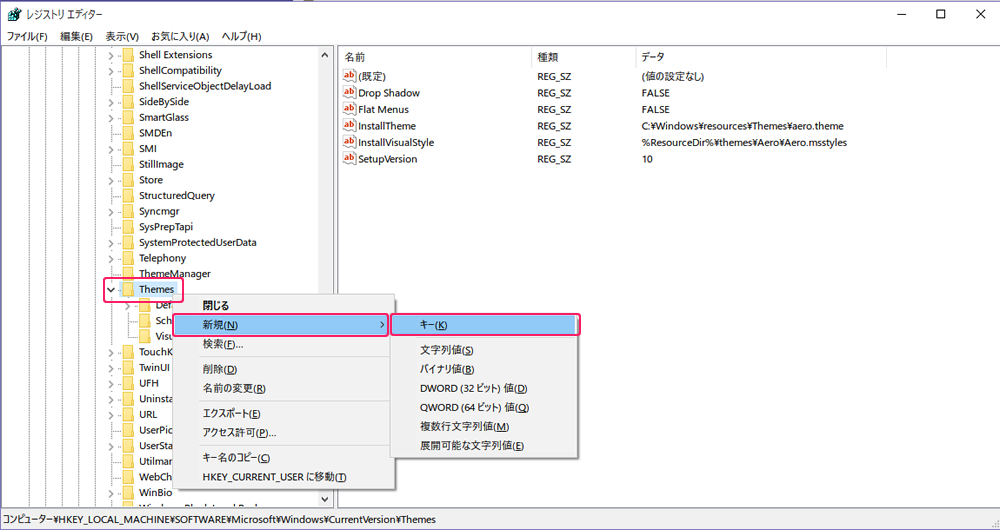
Task: Click the UFH folder icon
Action: [128, 383]
